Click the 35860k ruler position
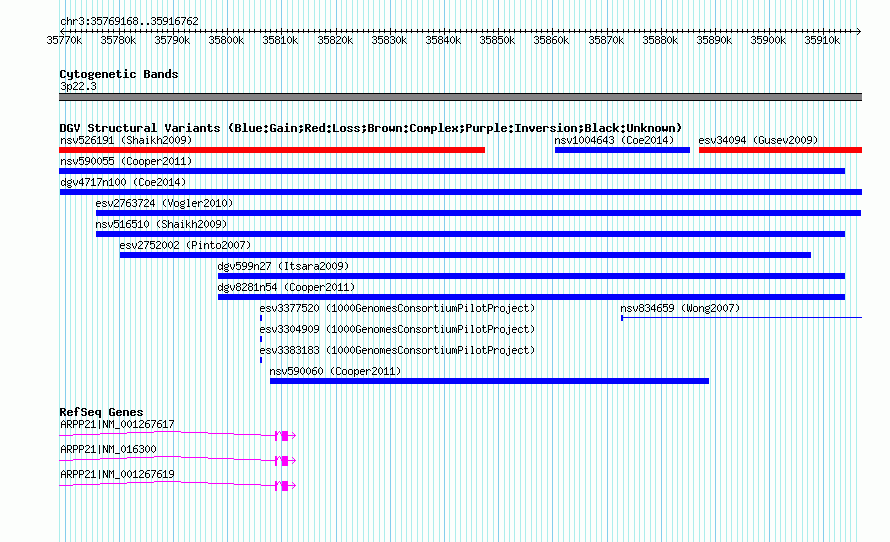 551,40
